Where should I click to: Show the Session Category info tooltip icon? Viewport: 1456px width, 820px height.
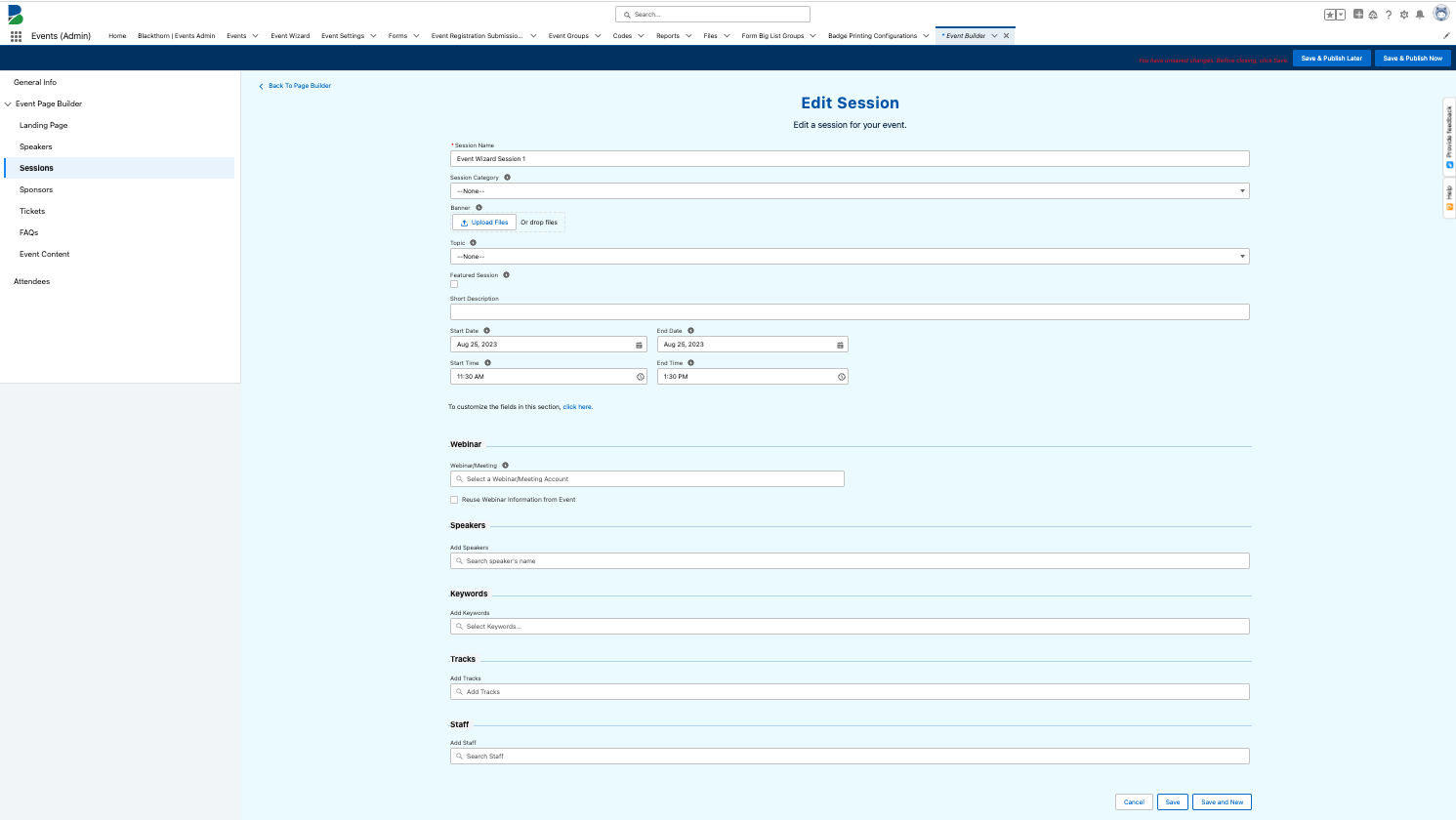tap(507, 178)
